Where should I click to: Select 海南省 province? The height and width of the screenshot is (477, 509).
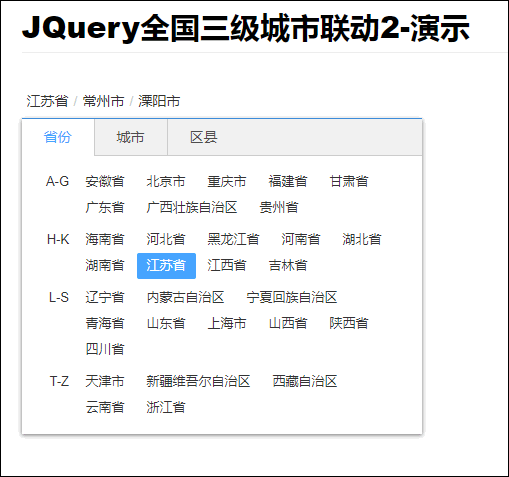click(105, 239)
